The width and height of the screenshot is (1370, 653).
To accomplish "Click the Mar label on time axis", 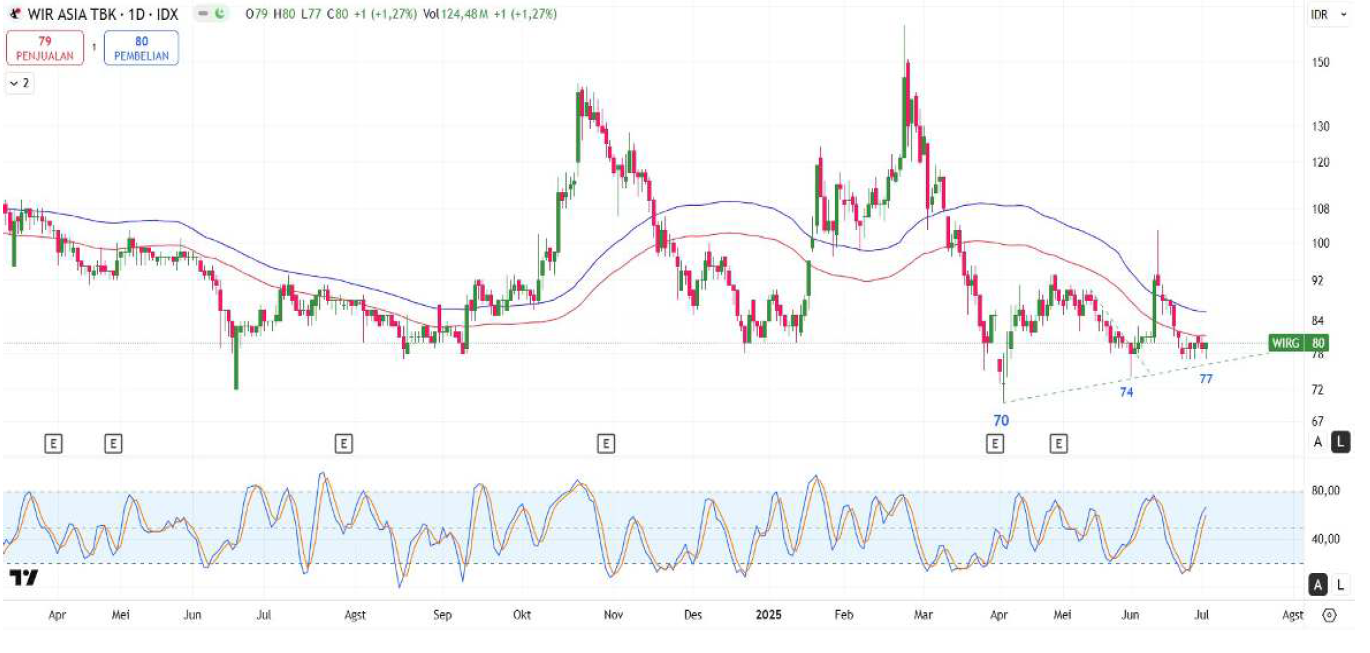I will coord(921,615).
